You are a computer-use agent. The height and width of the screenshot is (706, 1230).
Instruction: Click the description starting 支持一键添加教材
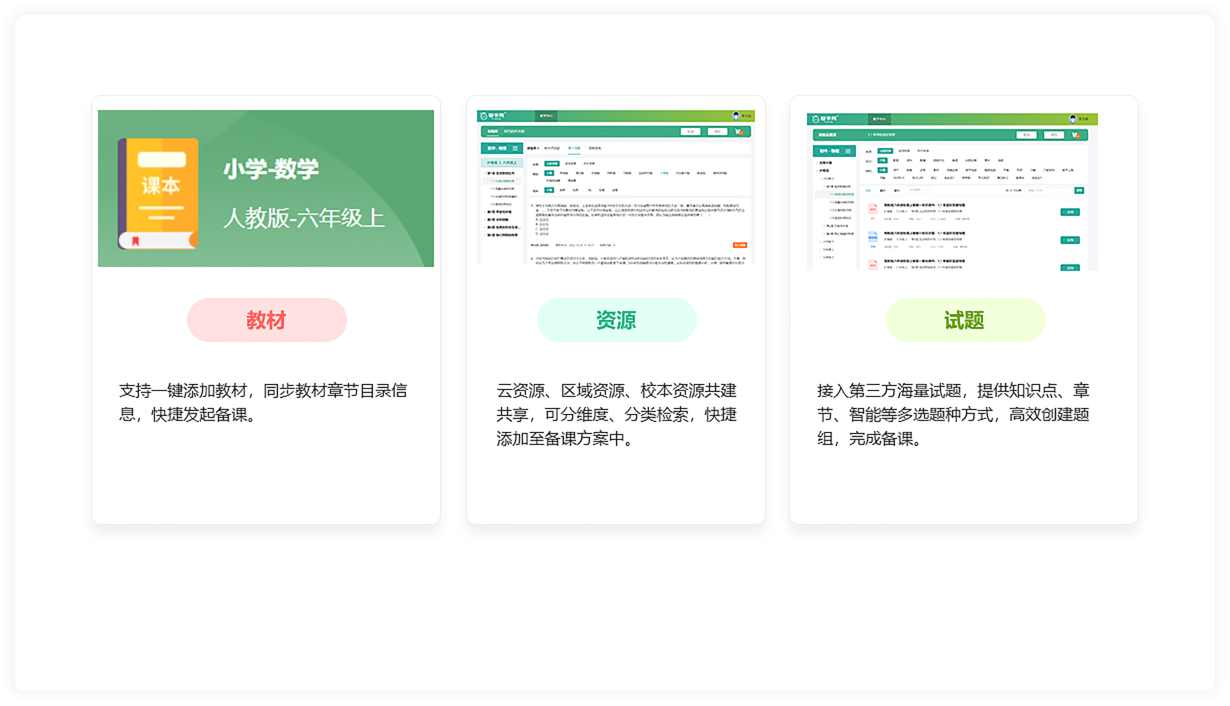(263, 402)
